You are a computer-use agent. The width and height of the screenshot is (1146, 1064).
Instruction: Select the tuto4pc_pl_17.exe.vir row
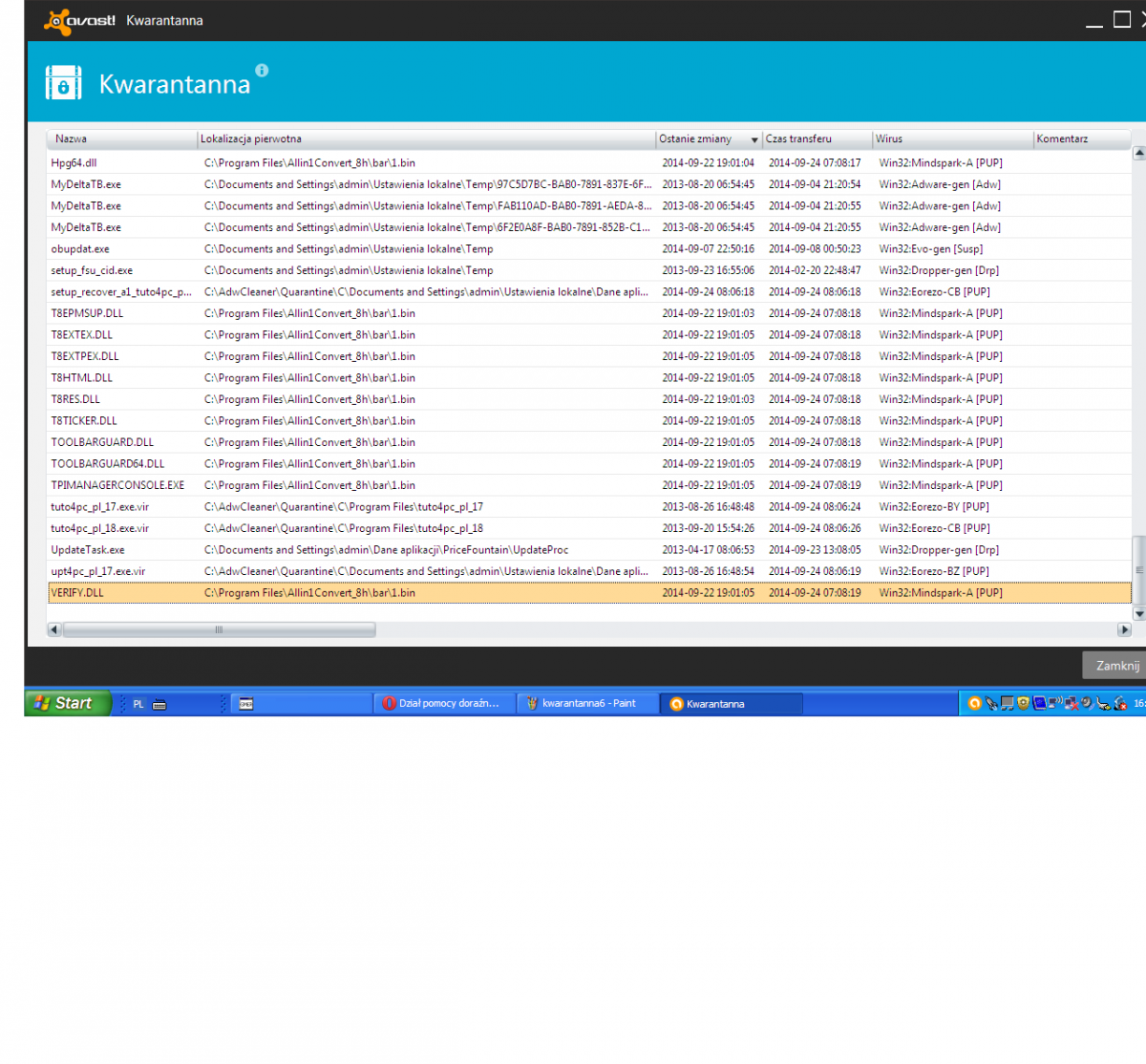pos(589,507)
